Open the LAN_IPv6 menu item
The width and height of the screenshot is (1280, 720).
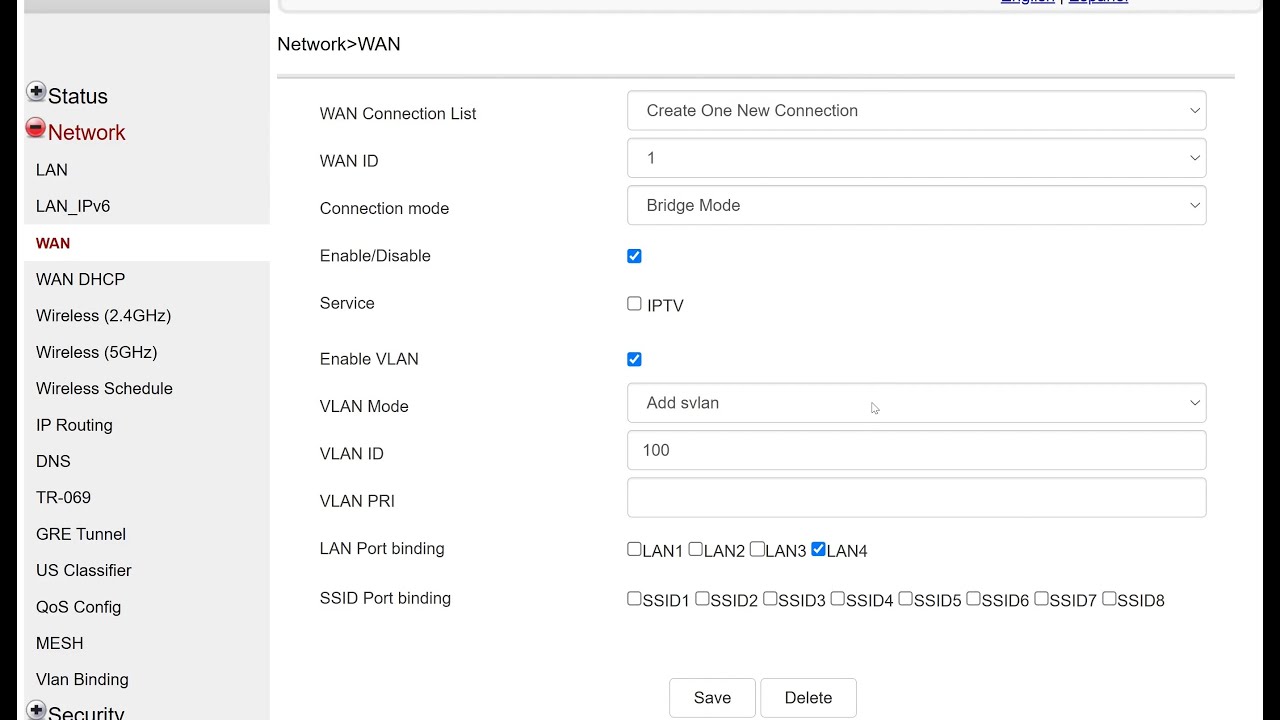[x=73, y=206]
